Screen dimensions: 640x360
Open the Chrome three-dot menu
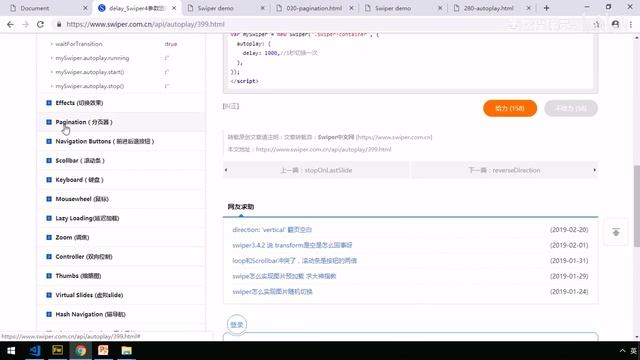[631, 24]
